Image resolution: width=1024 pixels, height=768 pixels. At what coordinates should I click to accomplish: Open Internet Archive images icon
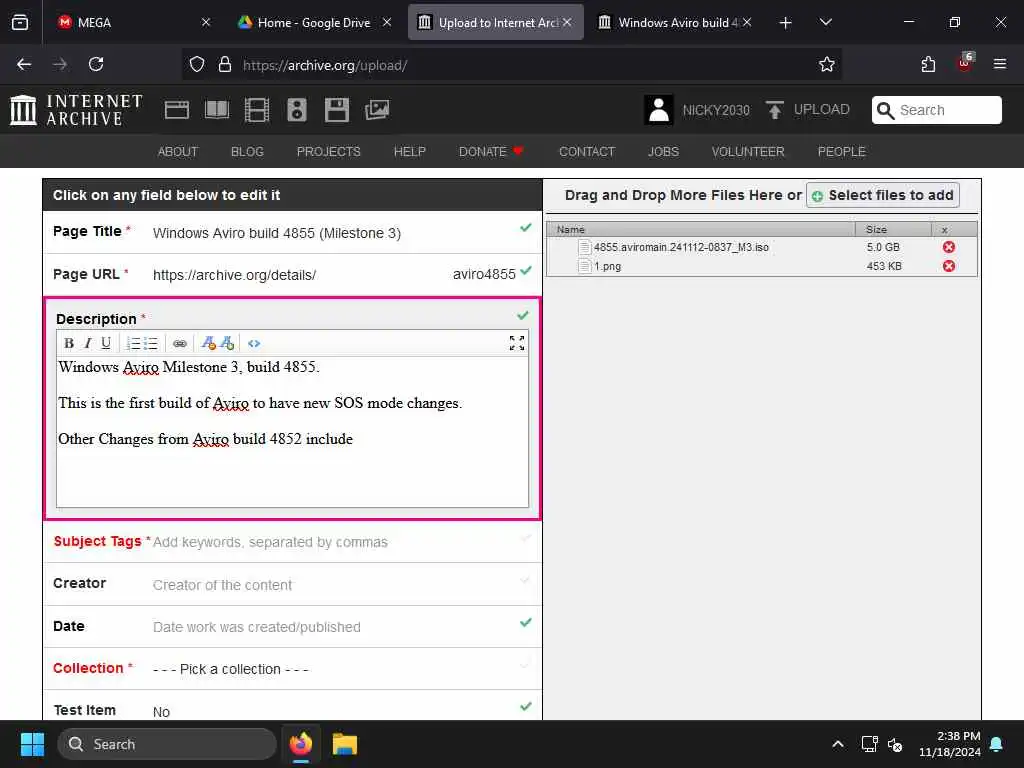point(377,110)
